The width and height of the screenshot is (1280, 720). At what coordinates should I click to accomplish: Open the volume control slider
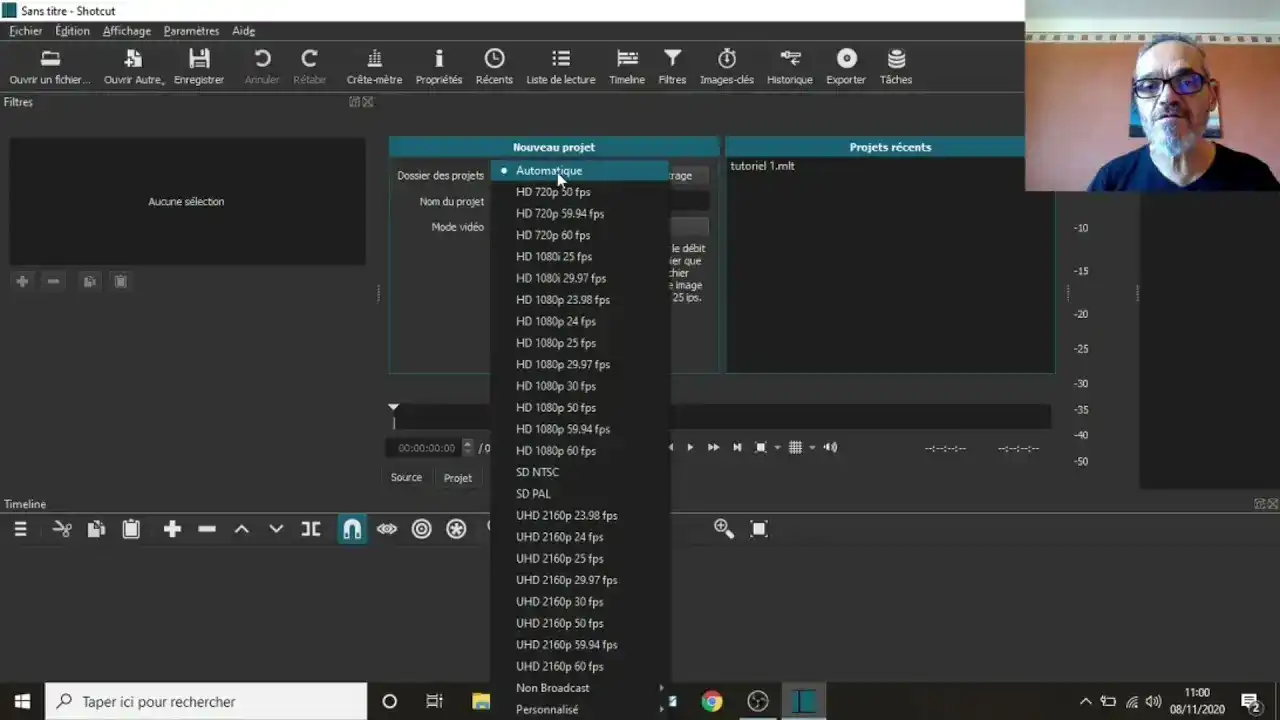coord(830,447)
